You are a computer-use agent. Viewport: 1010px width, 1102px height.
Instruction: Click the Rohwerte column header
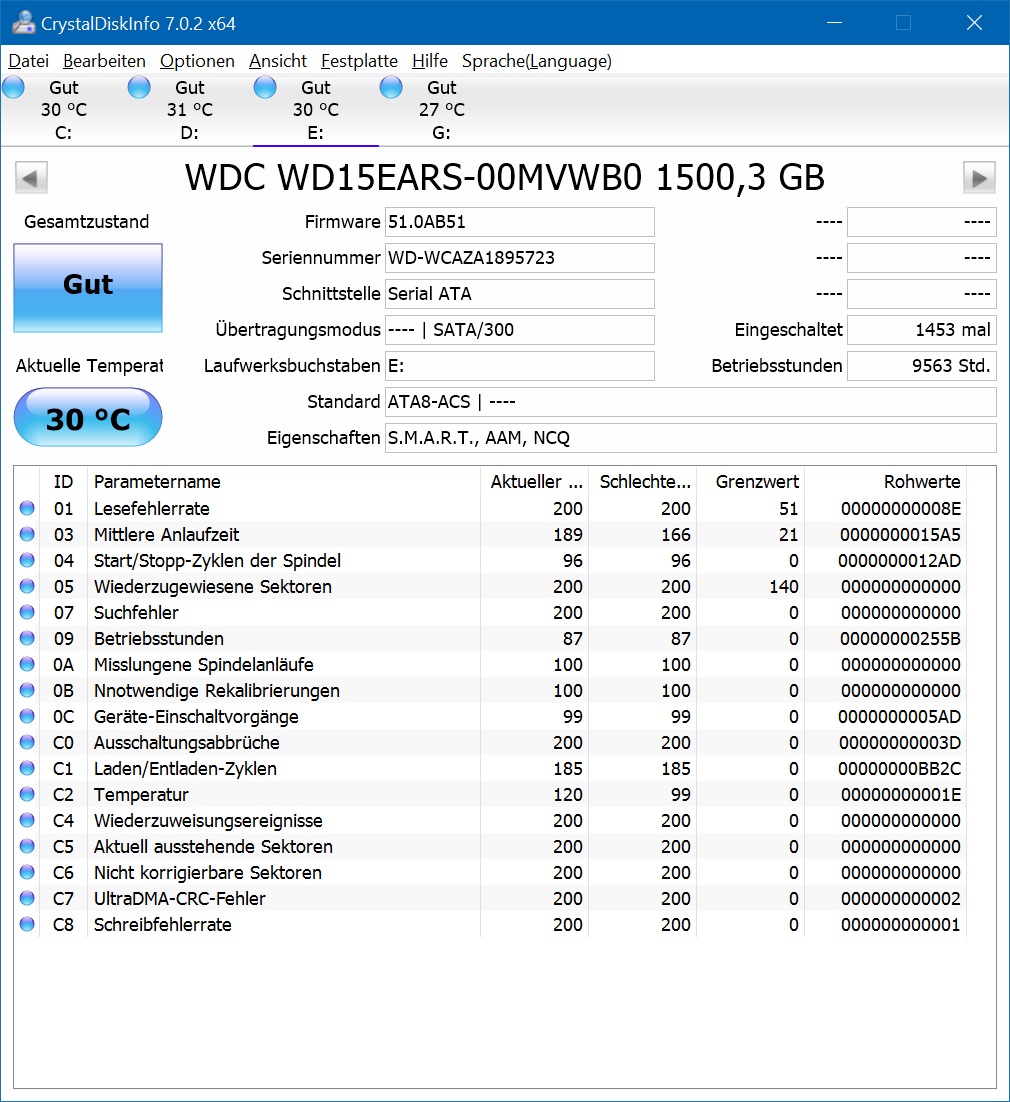[886, 481]
